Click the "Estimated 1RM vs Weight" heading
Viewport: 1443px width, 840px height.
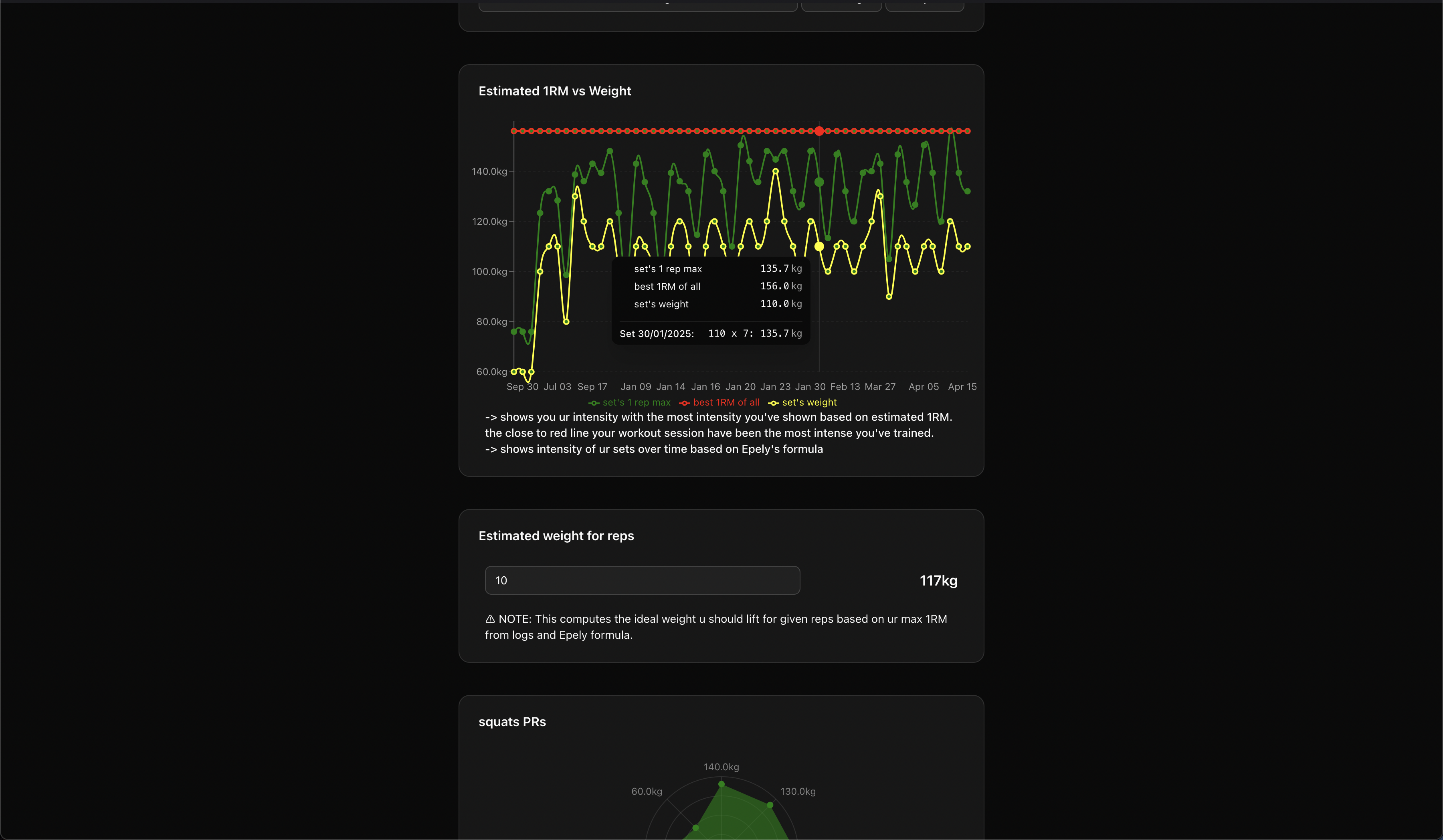(x=555, y=91)
